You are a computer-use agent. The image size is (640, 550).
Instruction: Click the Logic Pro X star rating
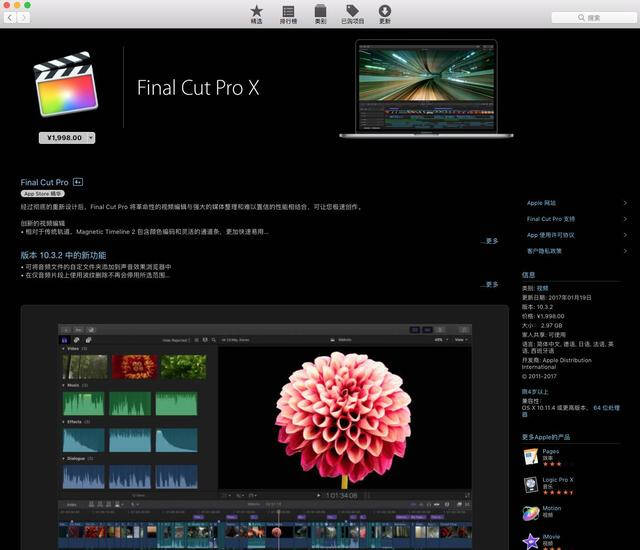558,492
